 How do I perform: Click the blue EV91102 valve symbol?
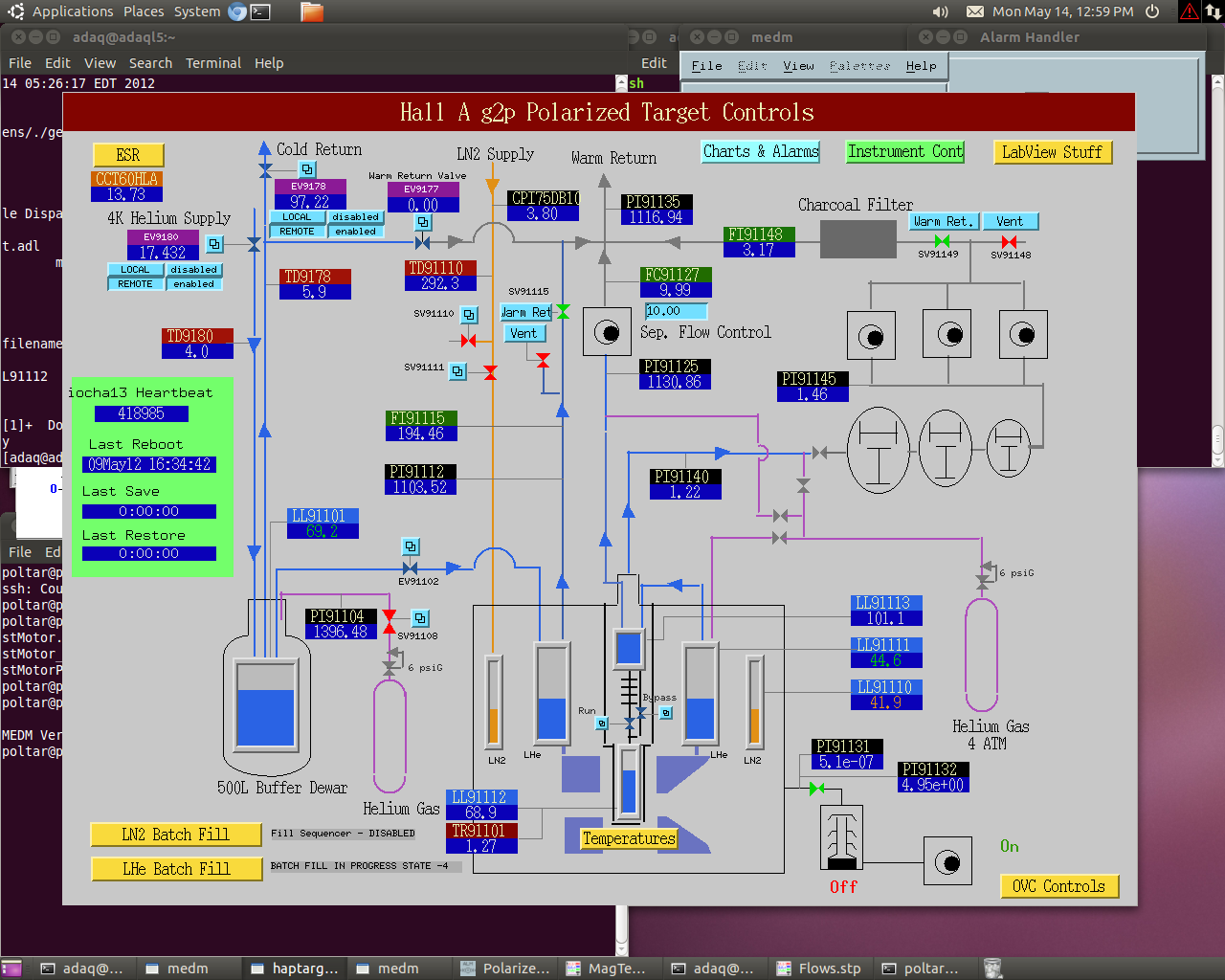pyautogui.click(x=411, y=568)
